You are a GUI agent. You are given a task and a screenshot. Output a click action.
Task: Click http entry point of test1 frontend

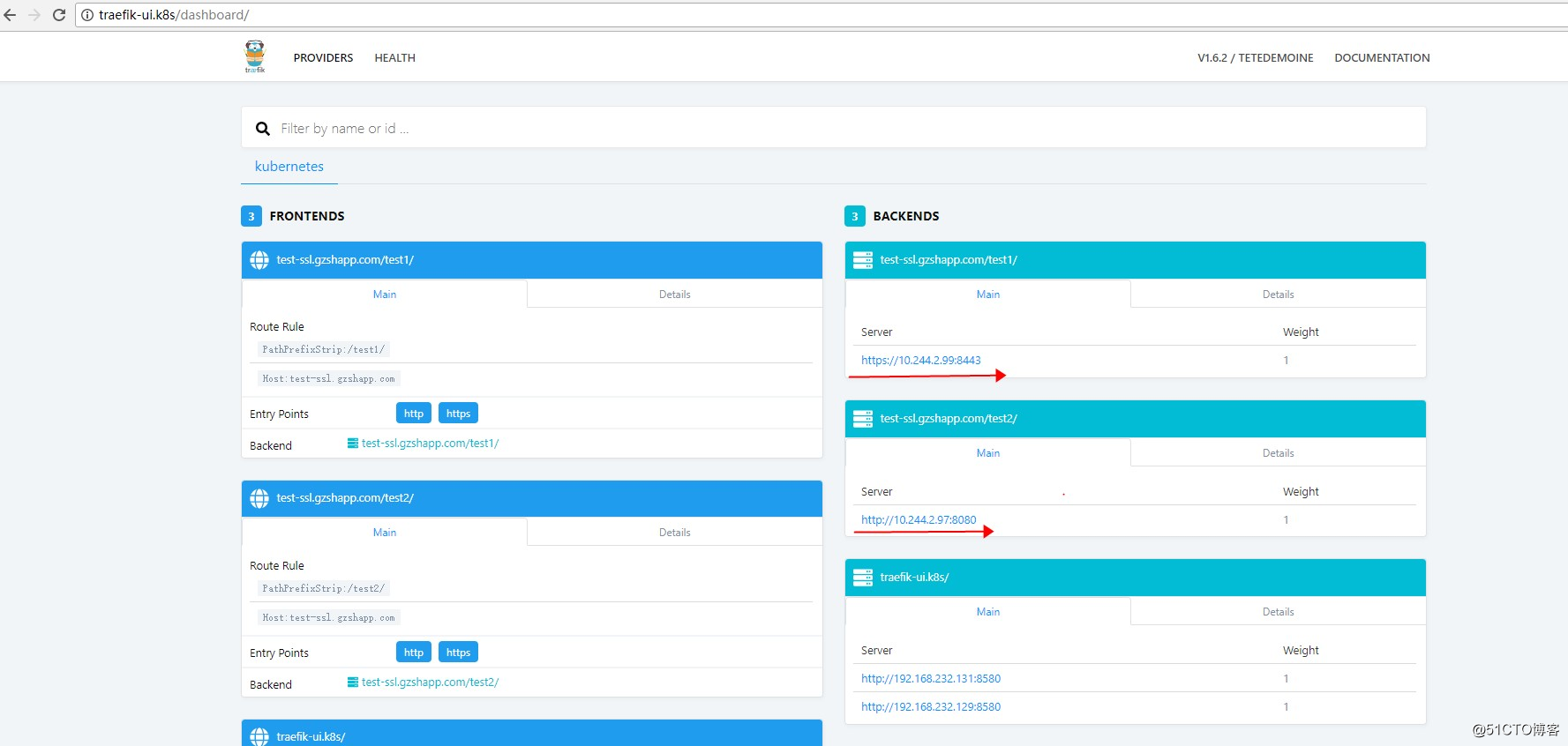(x=414, y=414)
